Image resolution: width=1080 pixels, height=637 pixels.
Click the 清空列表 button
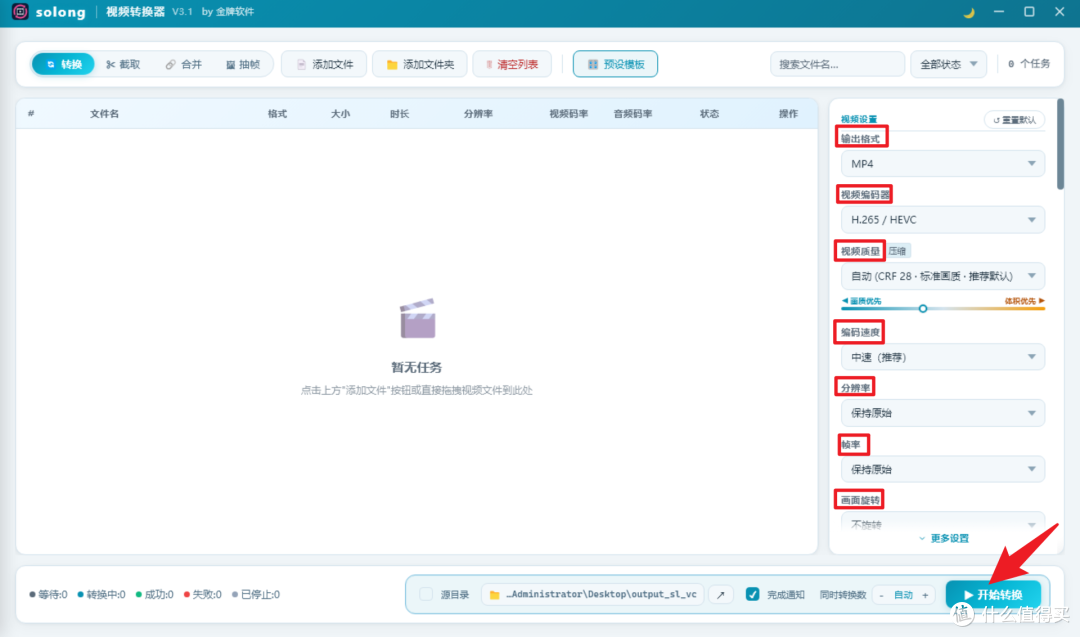512,64
